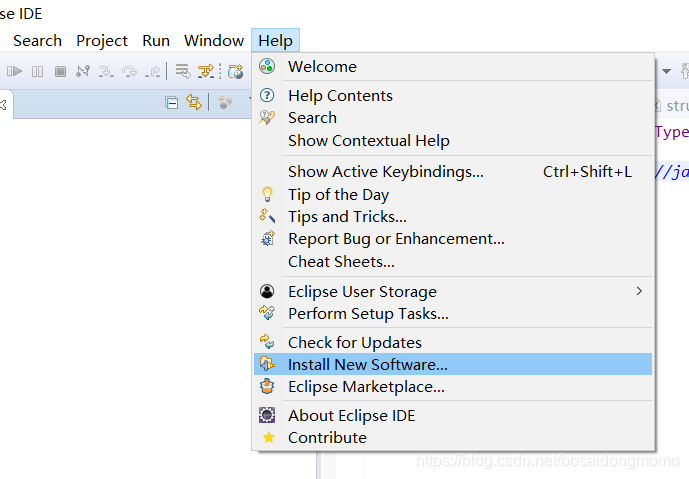Click the Step Return toolbar icon
The image size is (689, 479).
coord(152,71)
